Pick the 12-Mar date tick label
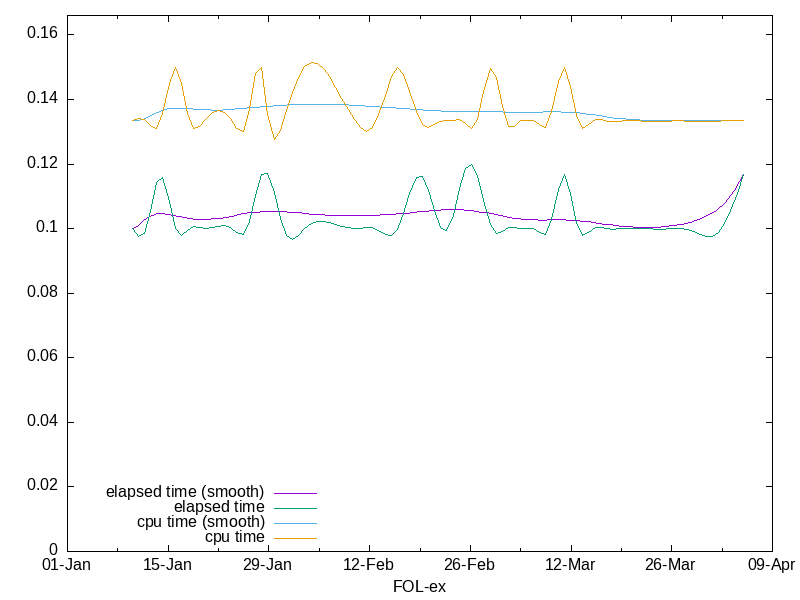This screenshot has height=600, width=800. [571, 565]
